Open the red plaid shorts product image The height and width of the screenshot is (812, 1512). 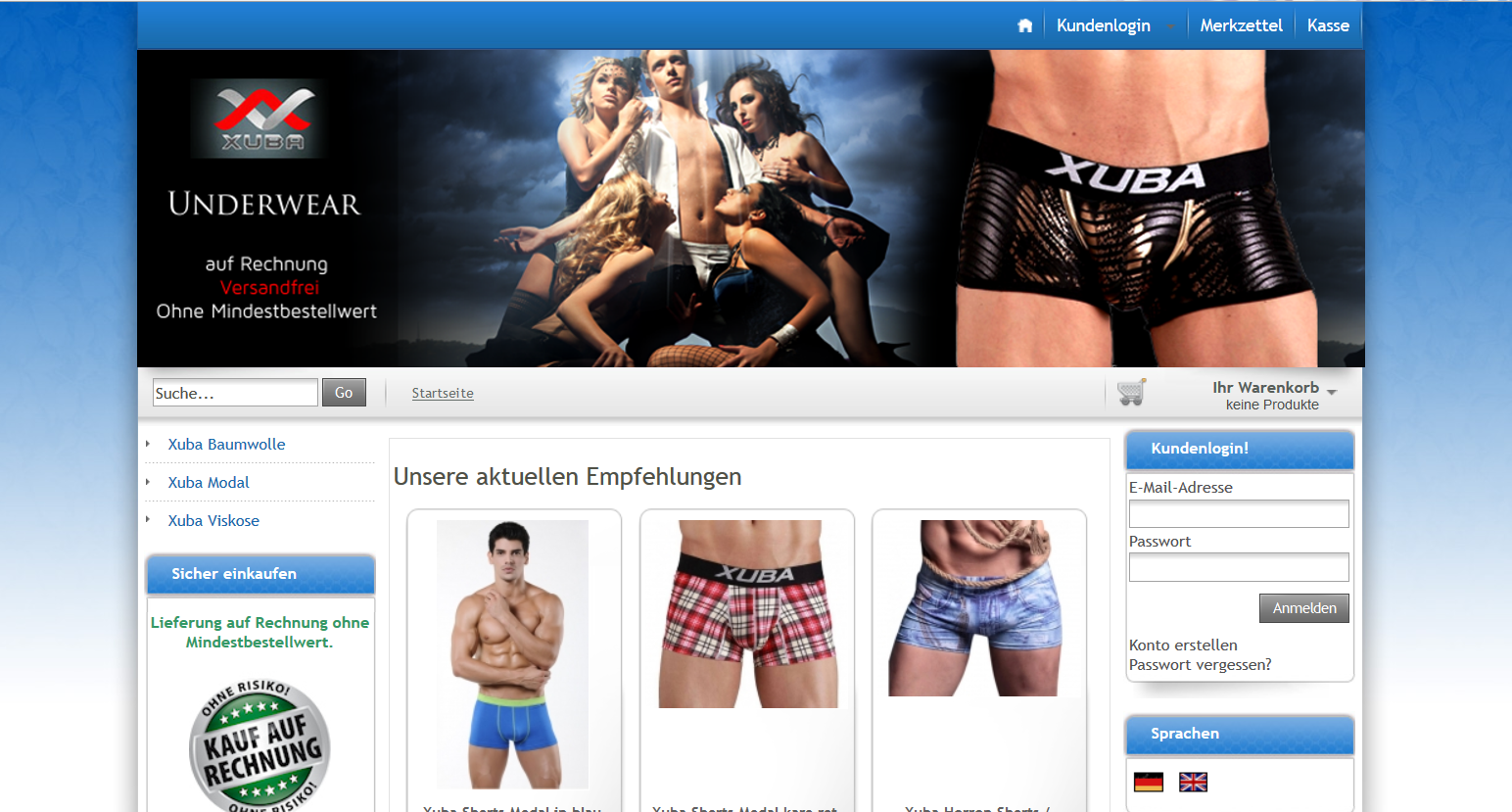click(x=748, y=614)
